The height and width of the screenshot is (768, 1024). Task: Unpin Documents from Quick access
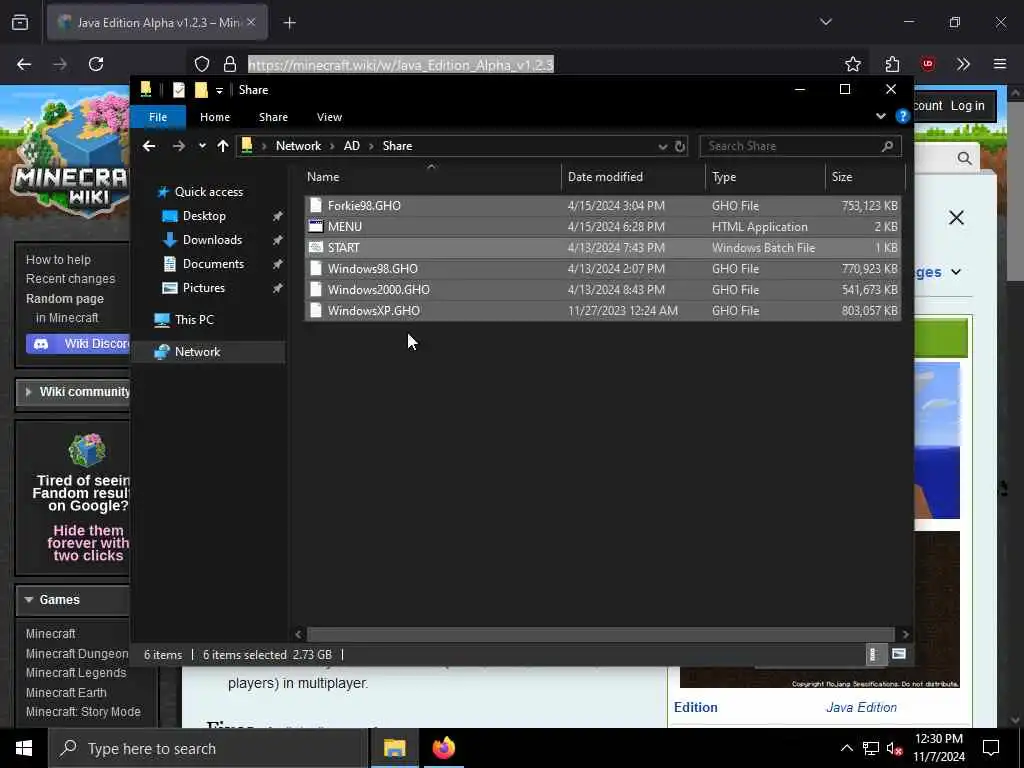click(278, 264)
